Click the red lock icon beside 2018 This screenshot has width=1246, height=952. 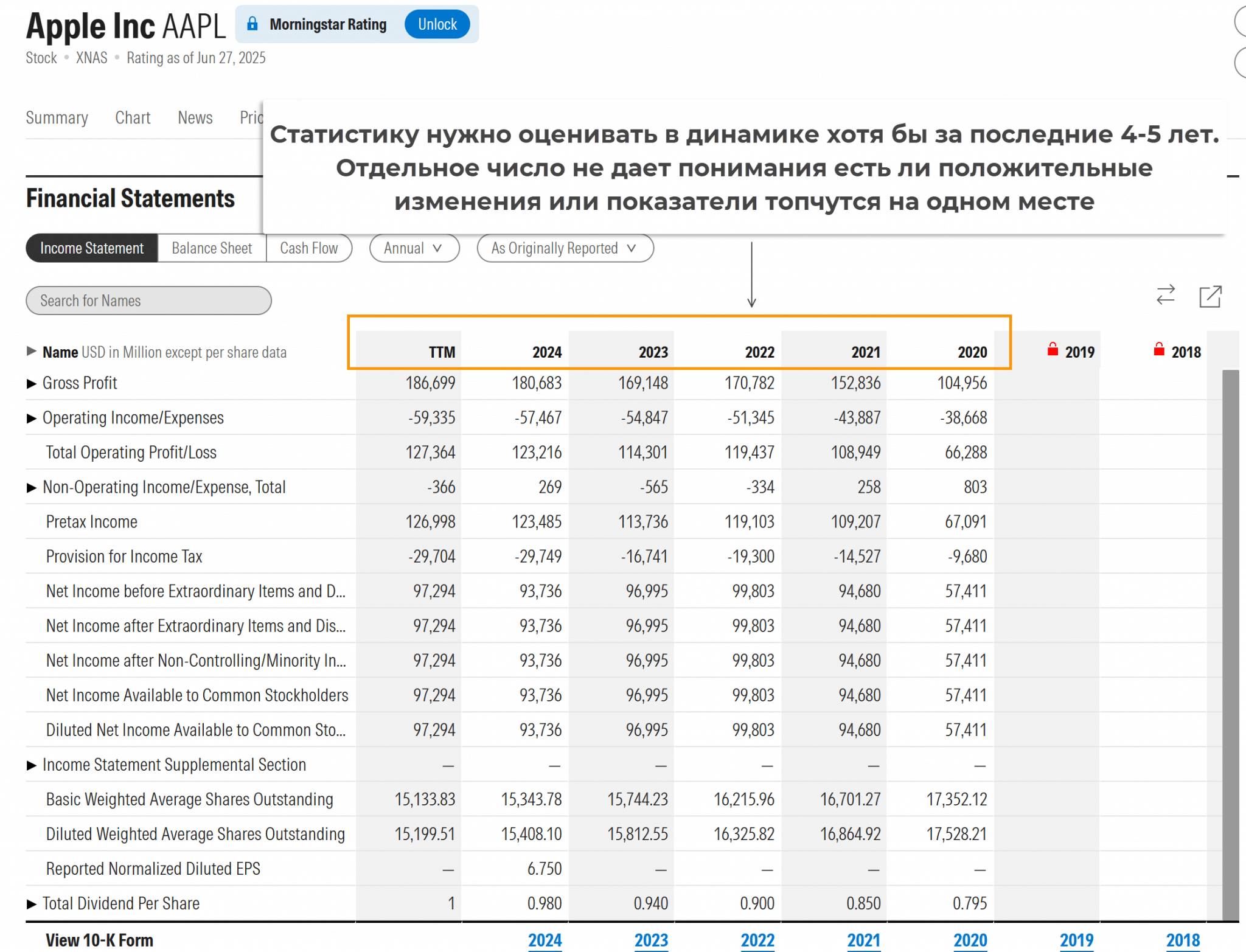click(x=1159, y=349)
